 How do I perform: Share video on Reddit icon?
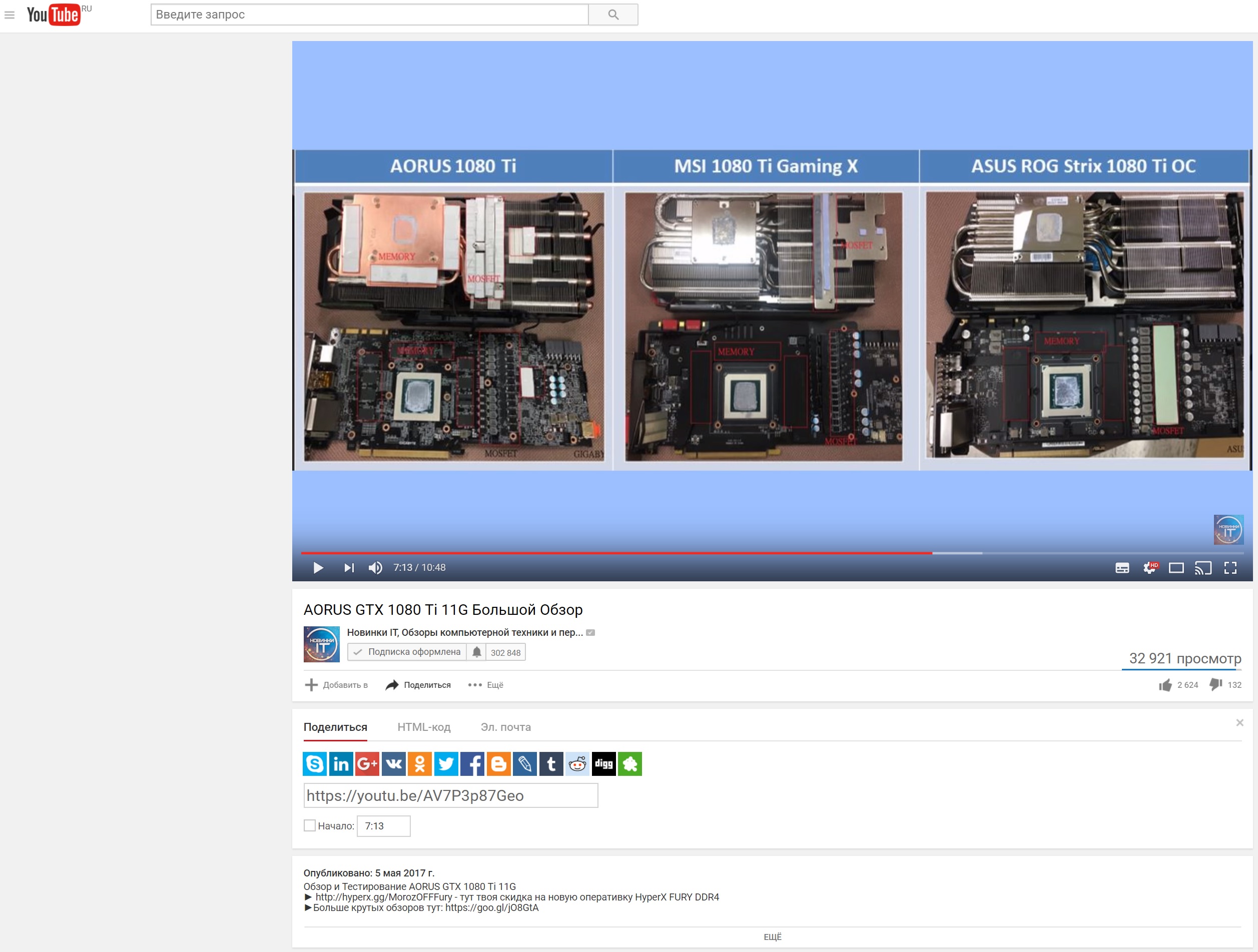pyautogui.click(x=577, y=764)
